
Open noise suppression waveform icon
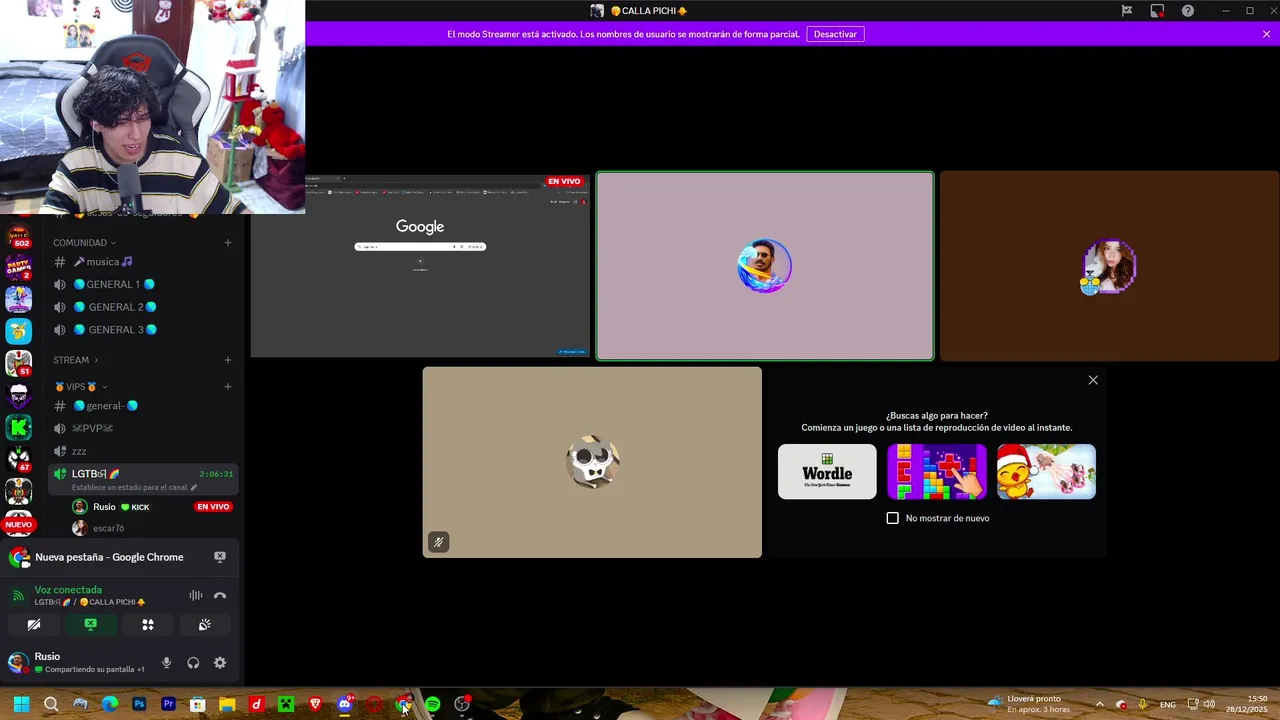[196, 595]
